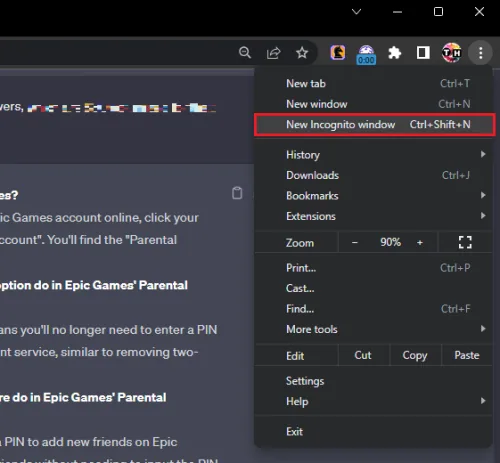Toggle the side panel icon
Image resolution: width=500 pixels, height=463 pixels.
pyautogui.click(x=423, y=53)
